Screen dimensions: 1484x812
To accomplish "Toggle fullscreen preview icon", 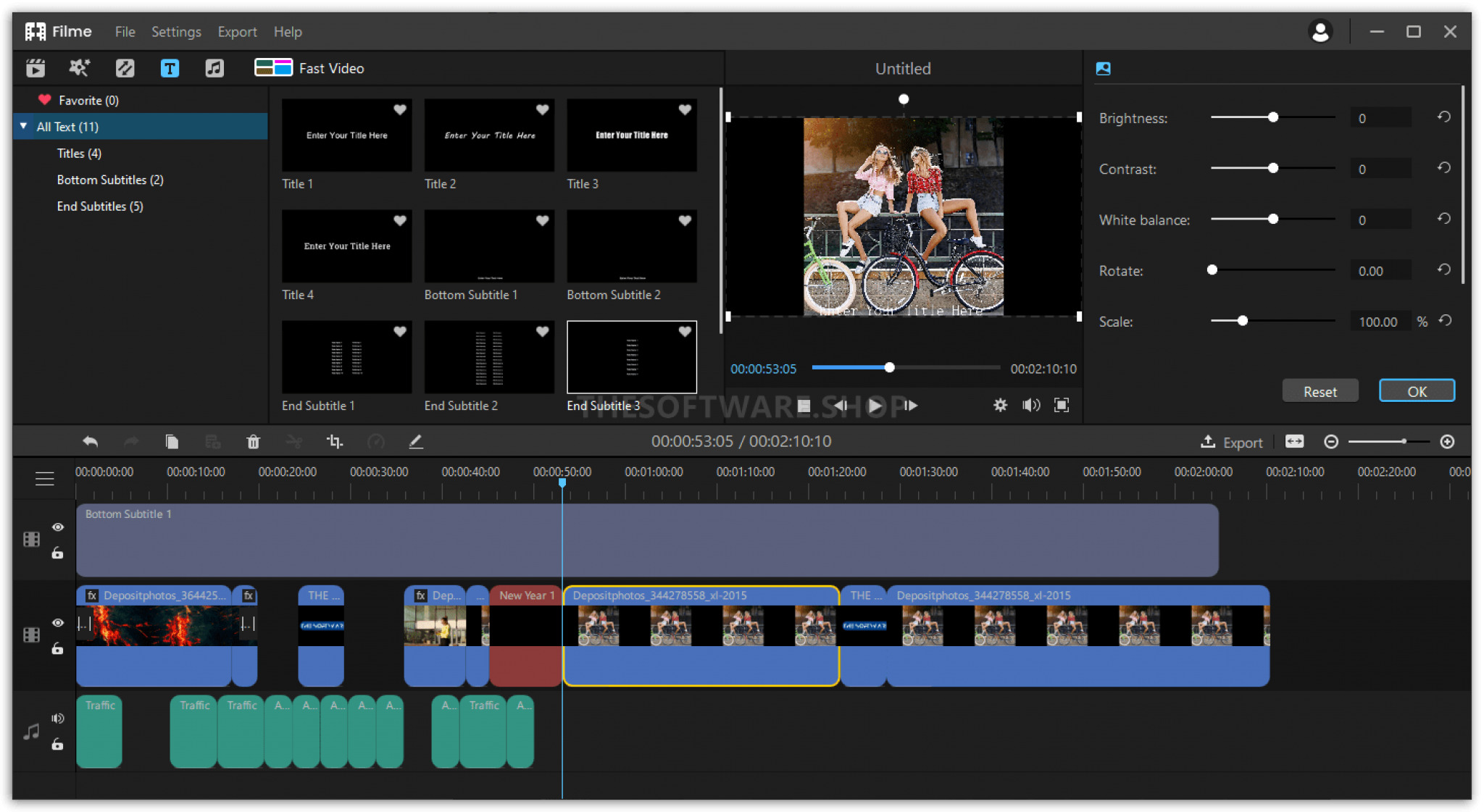I will click(1062, 406).
